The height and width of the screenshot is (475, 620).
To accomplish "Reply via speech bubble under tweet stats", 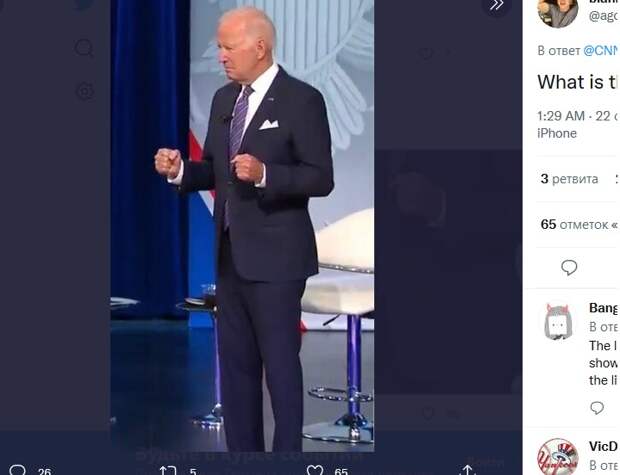I will point(569,268).
